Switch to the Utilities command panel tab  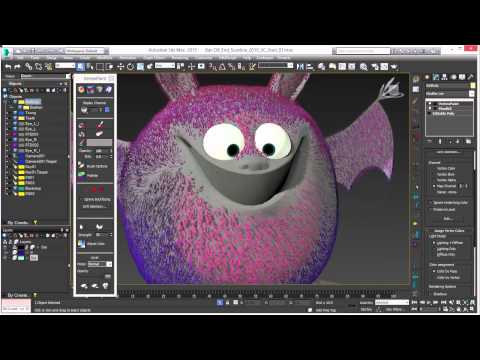click(x=470, y=77)
